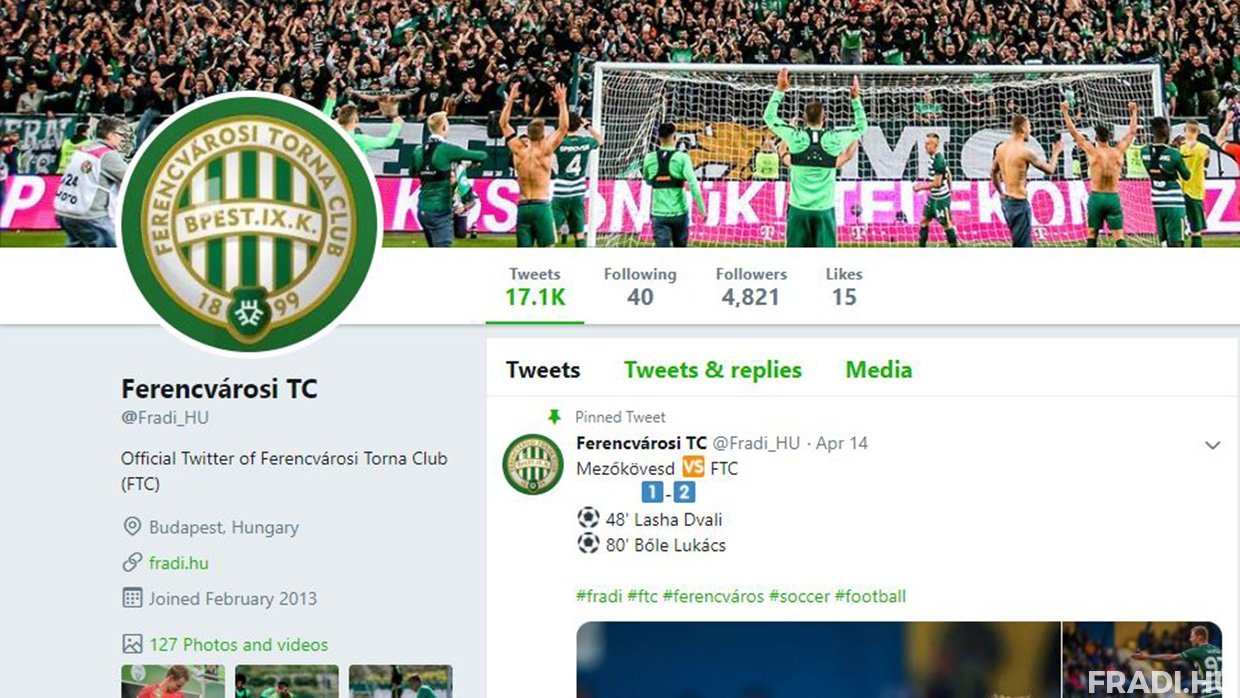
Task: Open the large Ferencvárosi Torna Club profile badge
Action: point(250,225)
